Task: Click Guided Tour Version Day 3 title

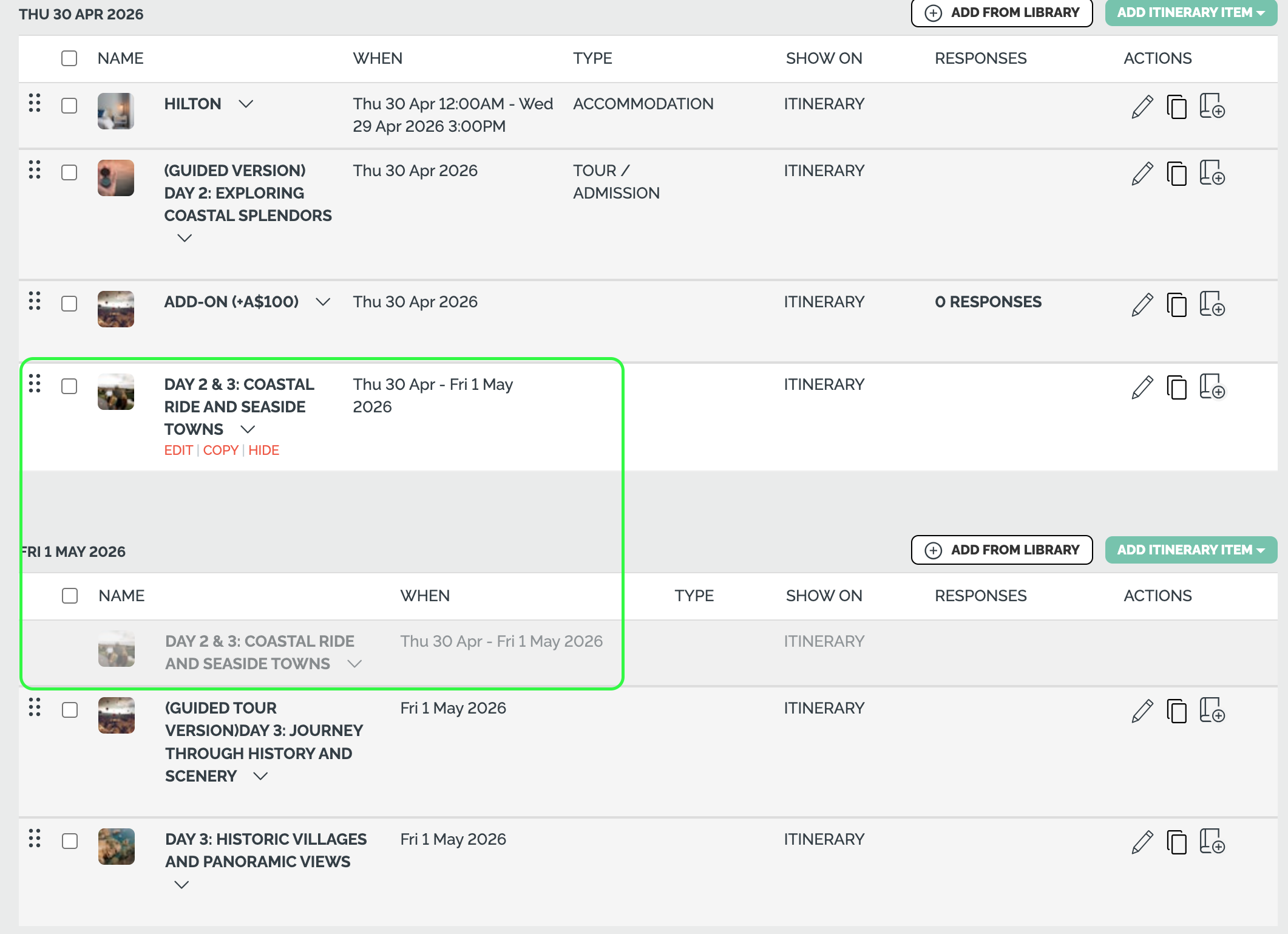Action: click(x=264, y=742)
